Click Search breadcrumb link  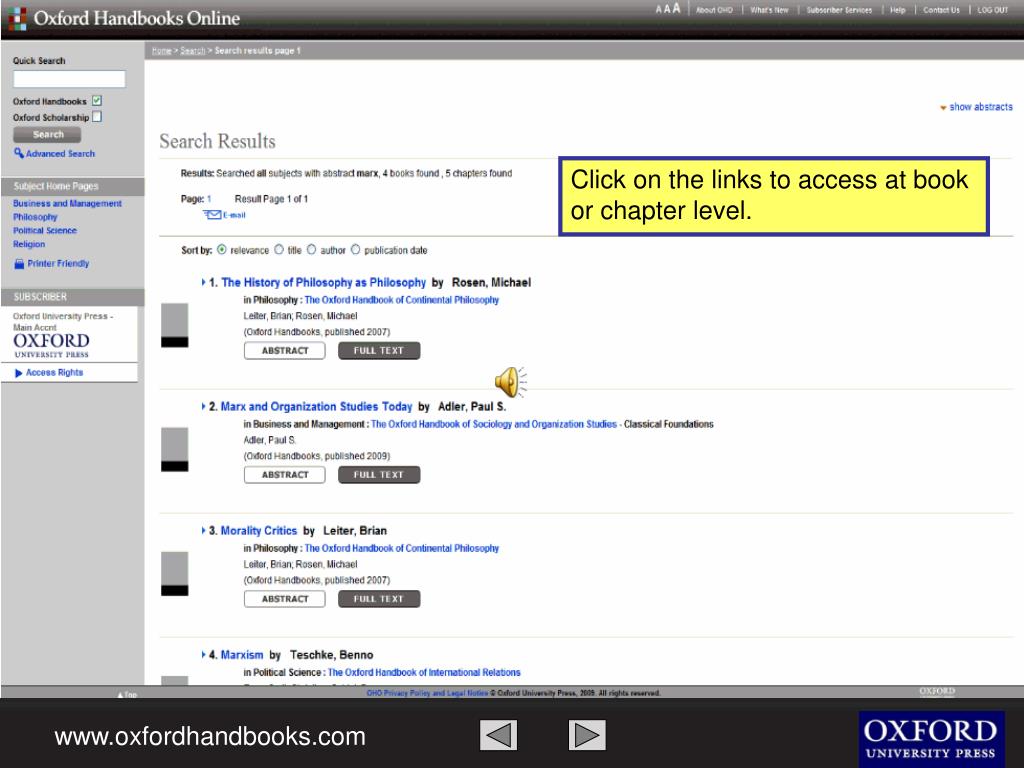pyautogui.click(x=193, y=51)
